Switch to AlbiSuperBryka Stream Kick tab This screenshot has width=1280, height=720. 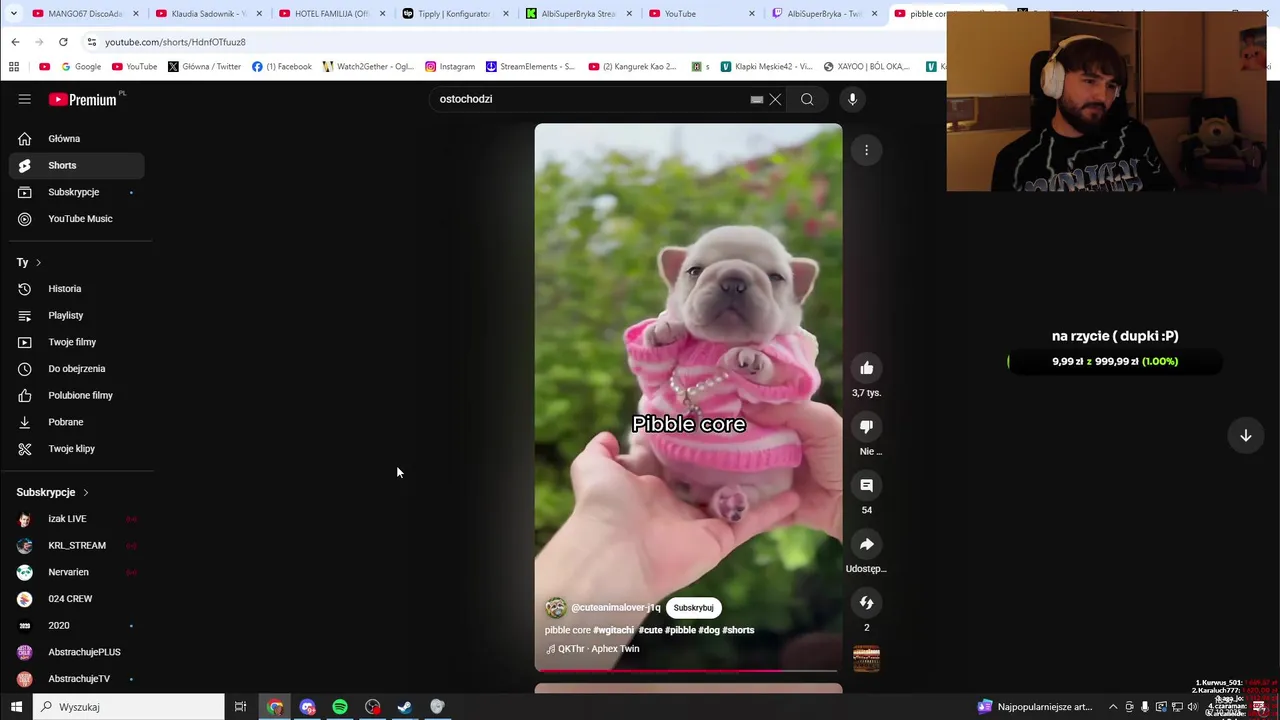pyautogui.click(x=578, y=14)
